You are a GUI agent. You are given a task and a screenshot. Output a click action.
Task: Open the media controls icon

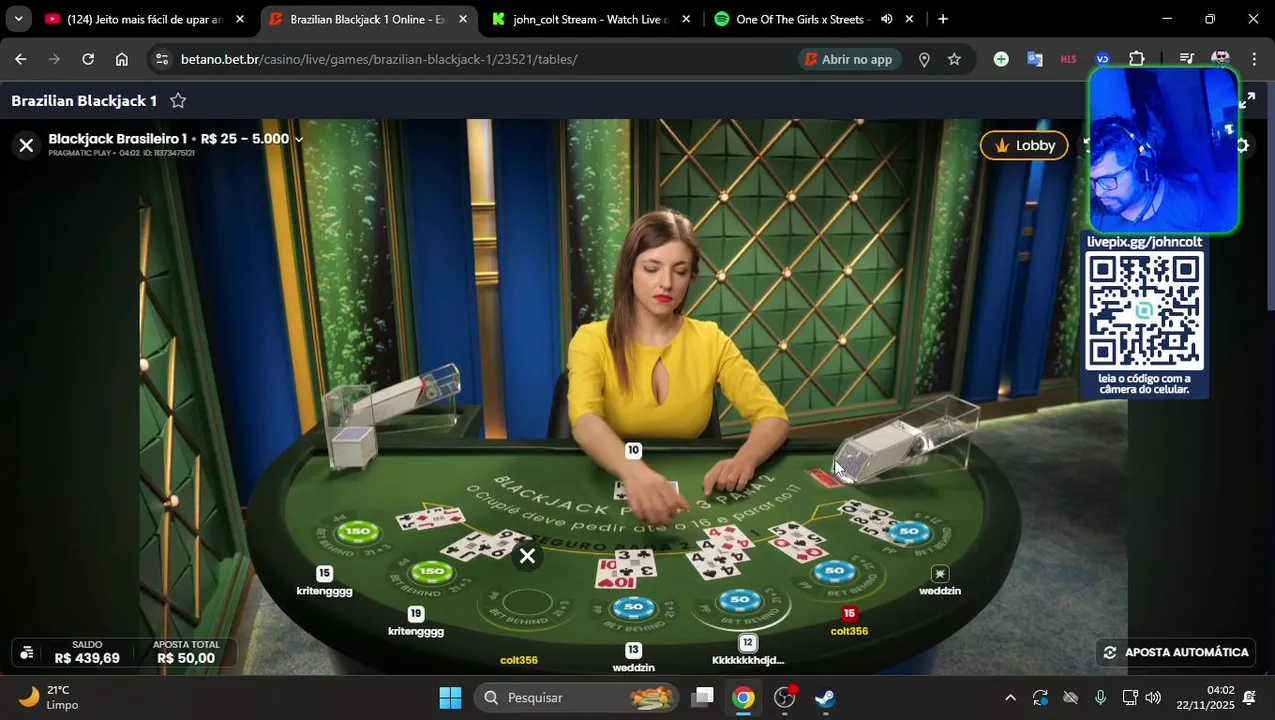pyautogui.click(x=1186, y=59)
